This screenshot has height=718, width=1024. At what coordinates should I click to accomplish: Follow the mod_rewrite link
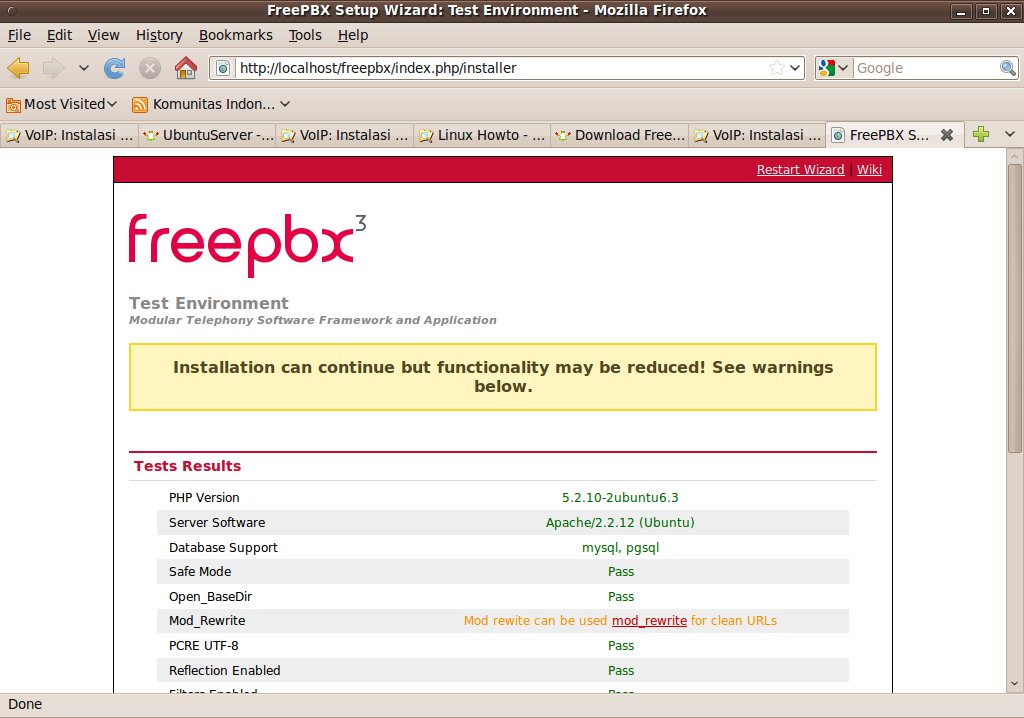[649, 621]
